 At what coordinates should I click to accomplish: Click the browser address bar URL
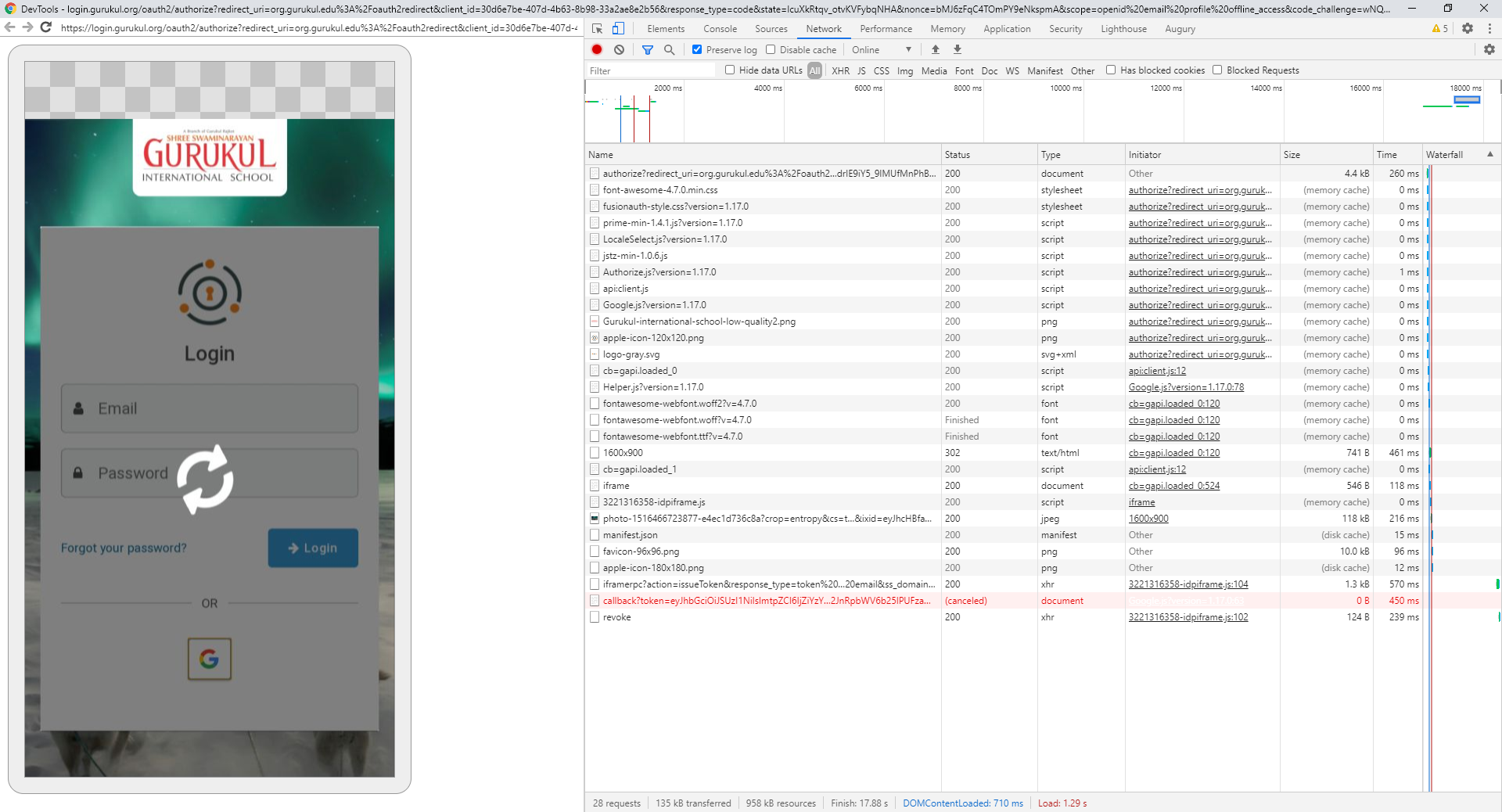318,27
